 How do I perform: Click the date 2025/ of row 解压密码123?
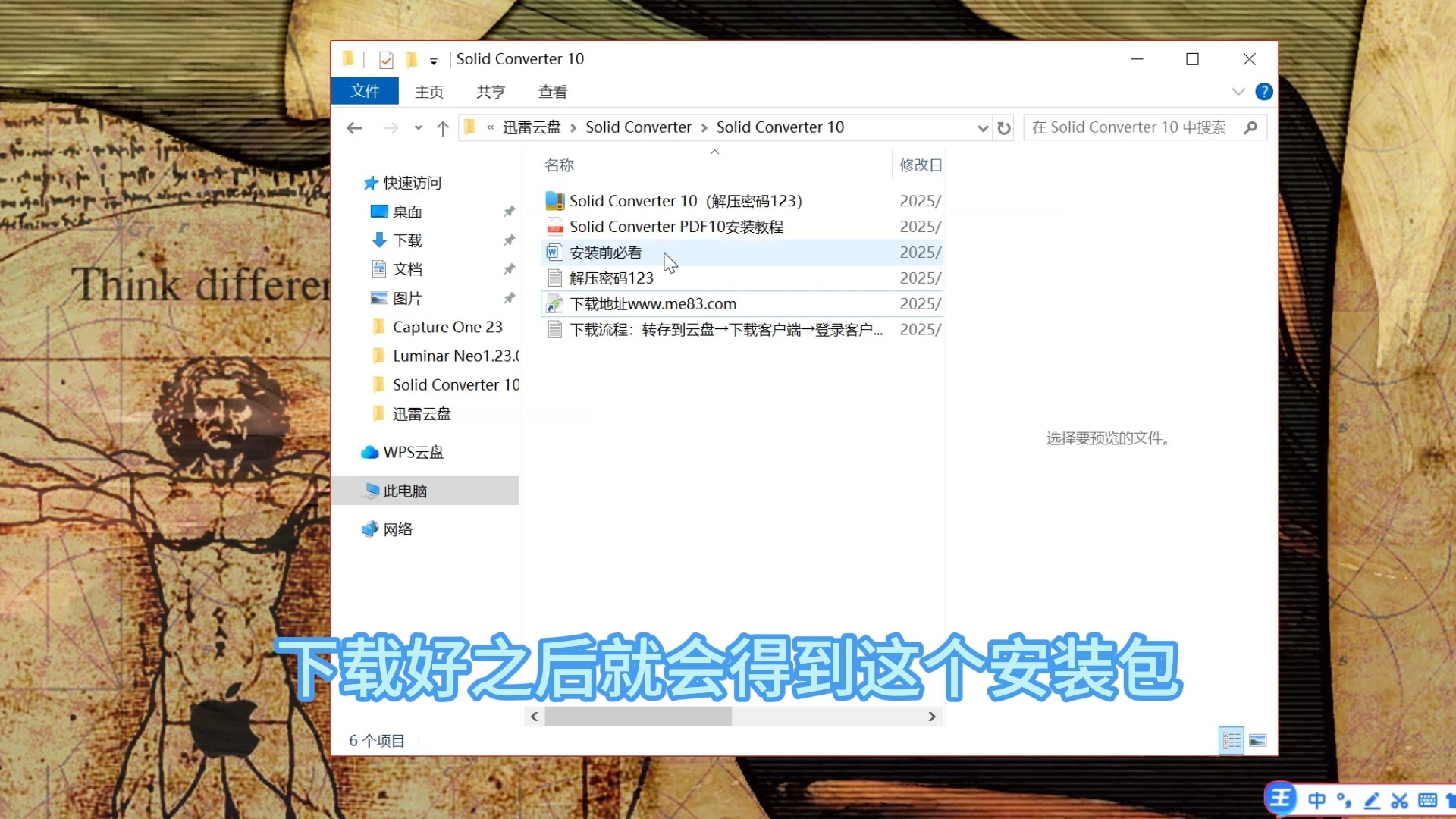pos(920,278)
